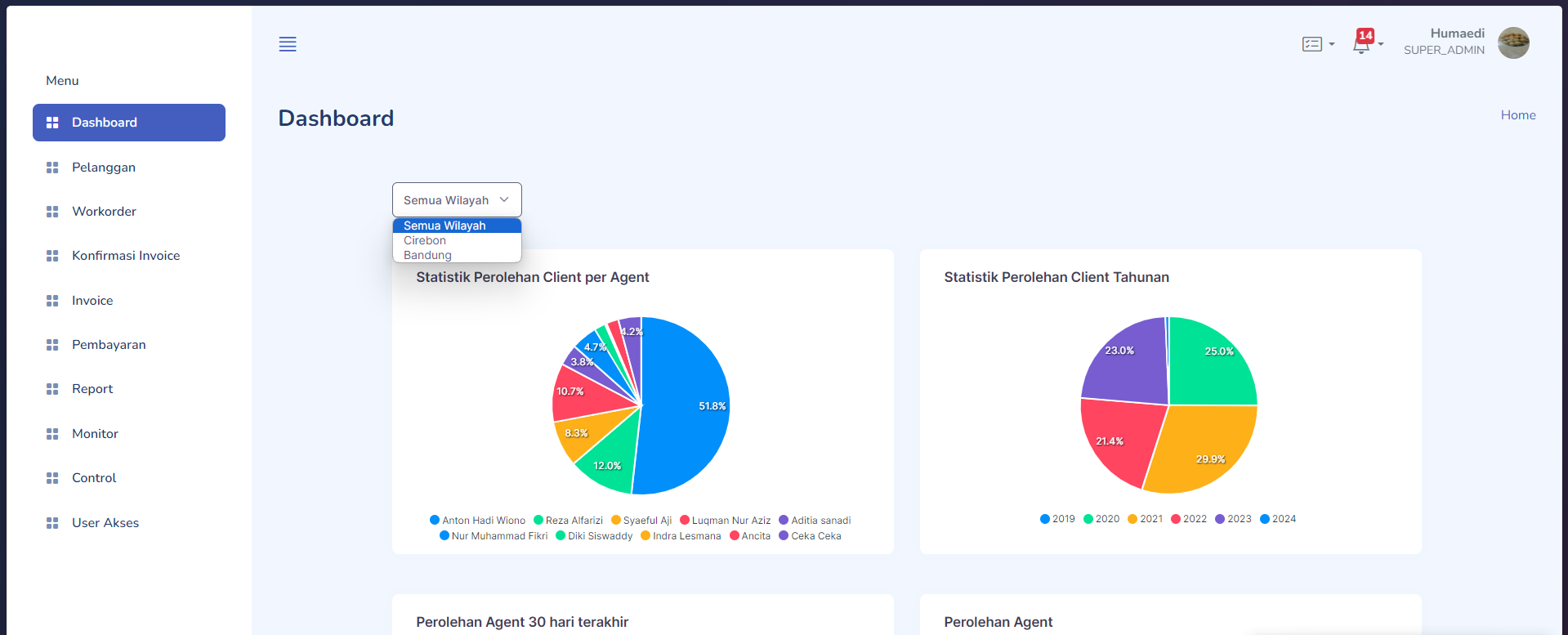The image size is (1568, 635).
Task: Select Semua Wilayah option in list
Action: [457, 226]
